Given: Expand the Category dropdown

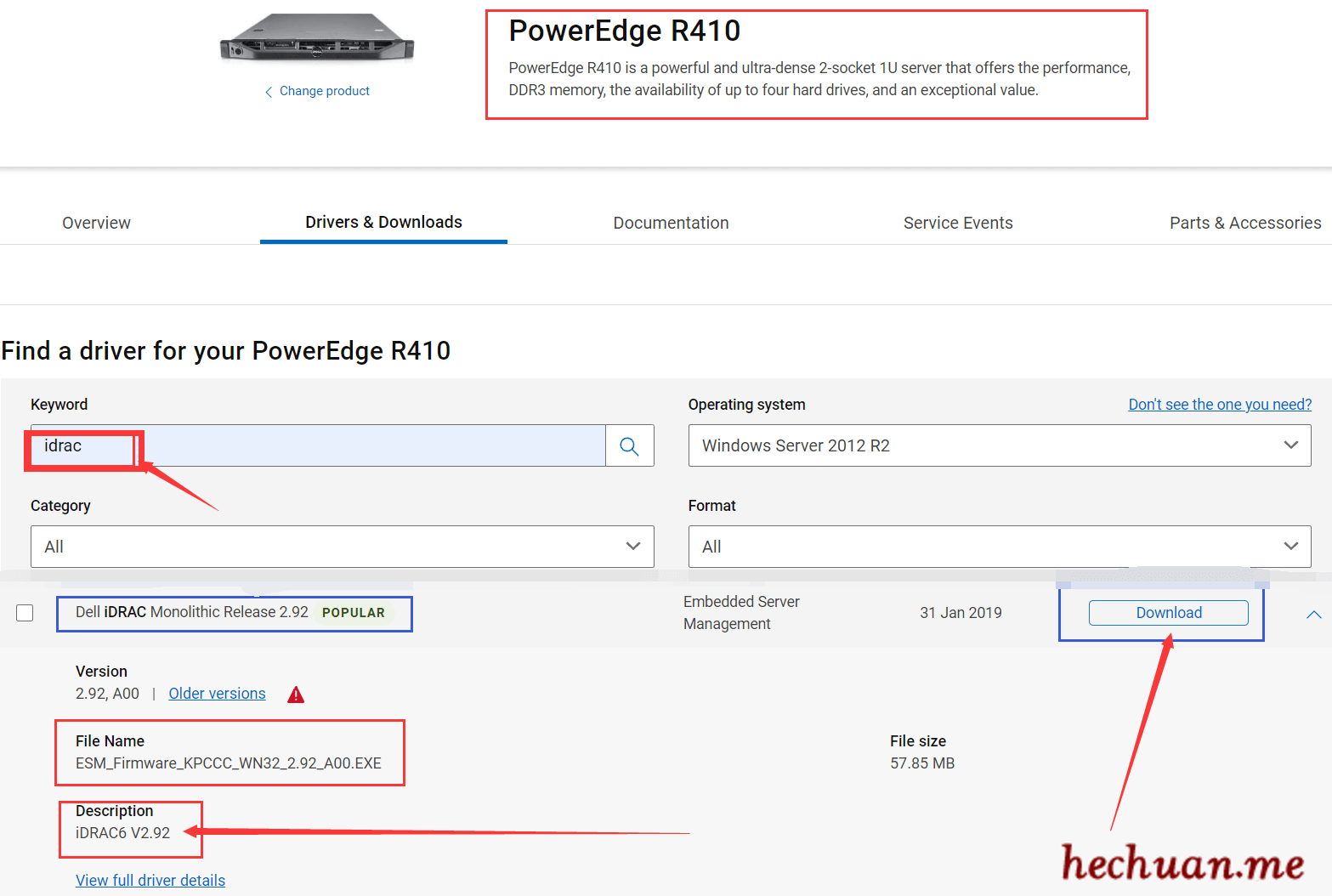Looking at the screenshot, I should [x=342, y=547].
